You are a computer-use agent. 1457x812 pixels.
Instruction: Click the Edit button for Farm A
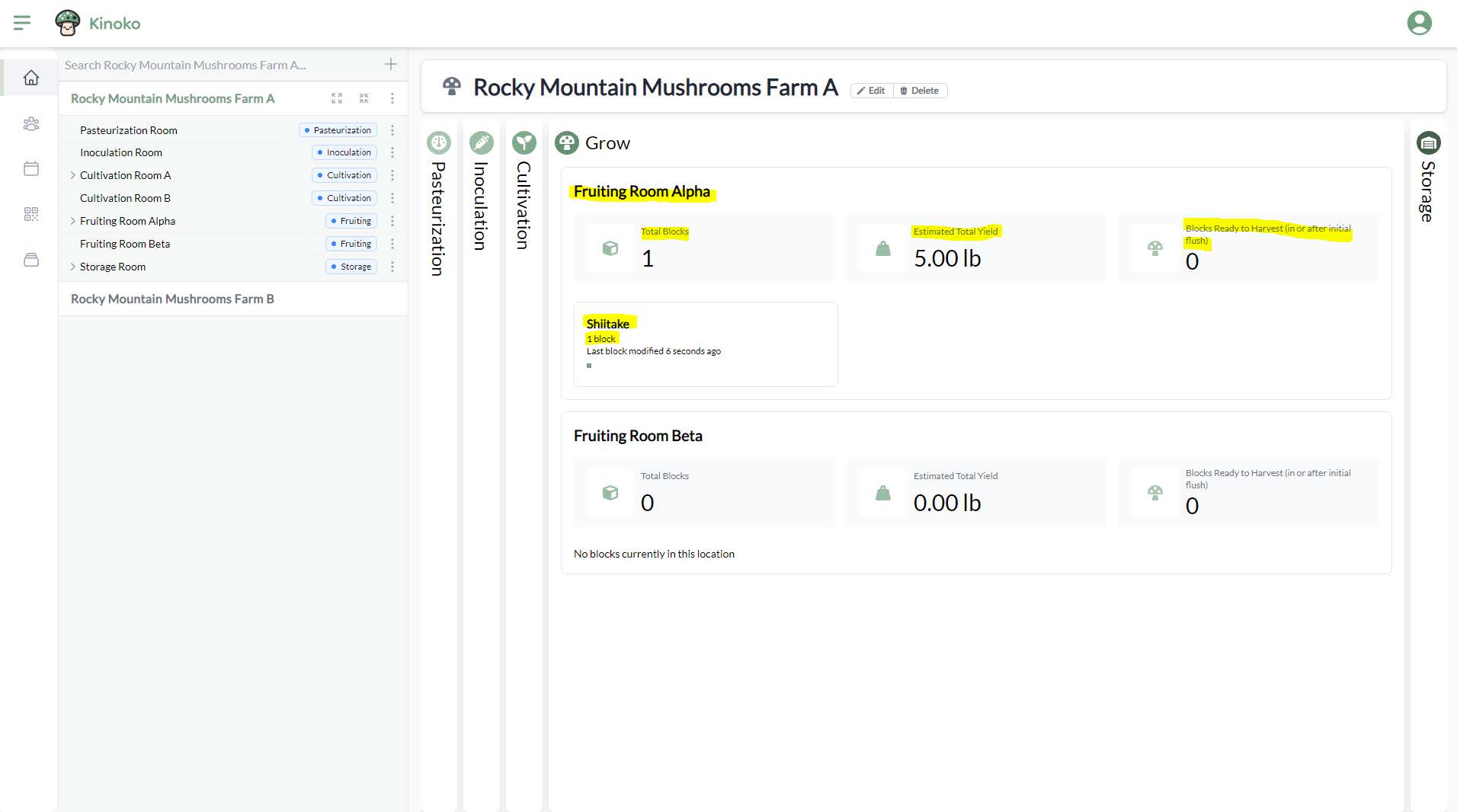tap(871, 91)
